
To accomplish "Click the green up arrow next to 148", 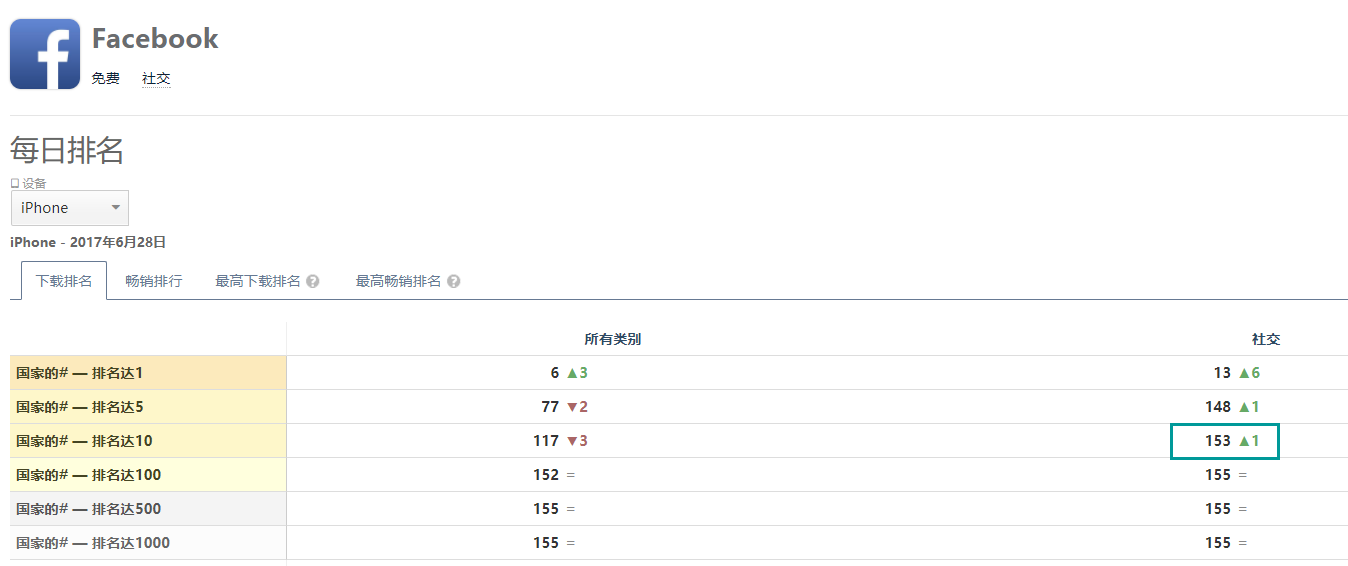I will point(1245,407).
